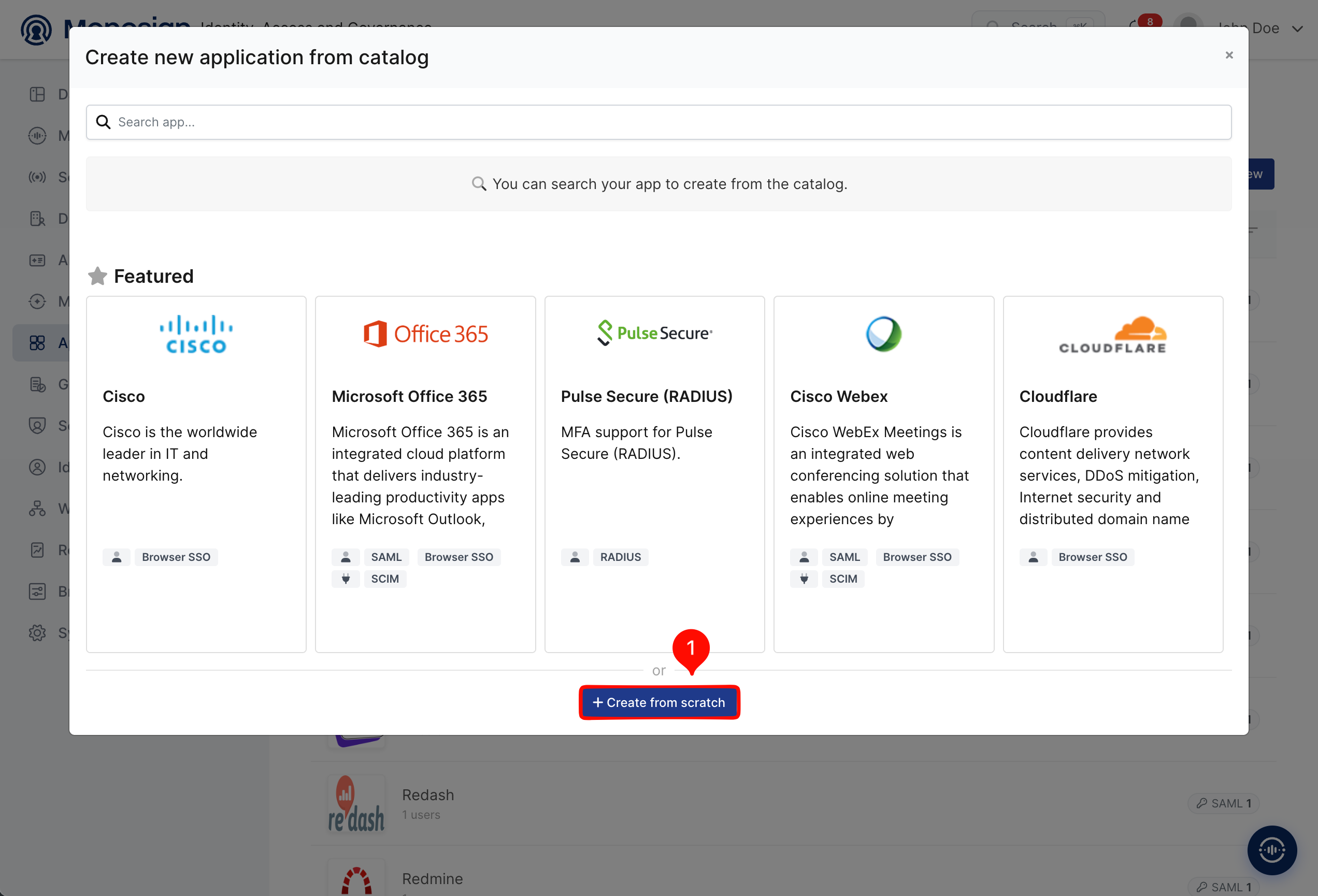Click the SAML tag on the Microsoft Office 365 card
This screenshot has height=896, width=1318.
coord(386,557)
